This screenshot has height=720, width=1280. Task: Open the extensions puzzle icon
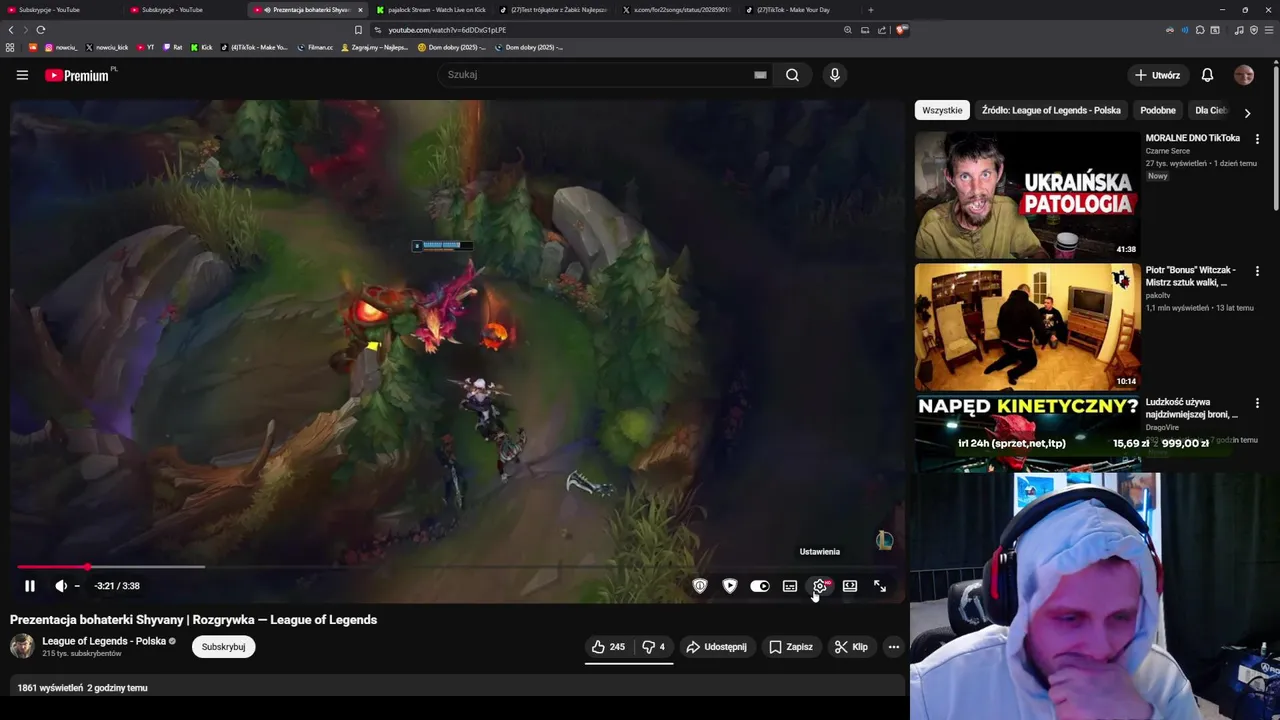[x=1200, y=30]
